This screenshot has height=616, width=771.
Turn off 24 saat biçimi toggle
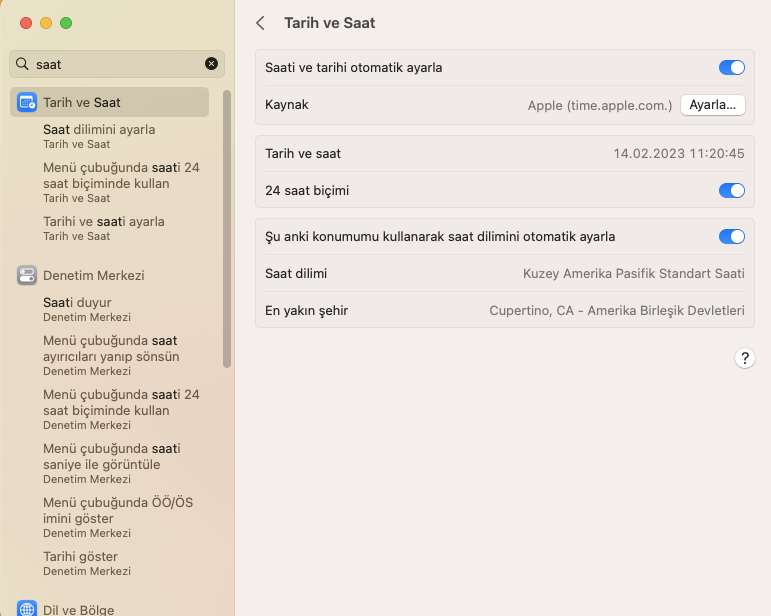(731, 190)
